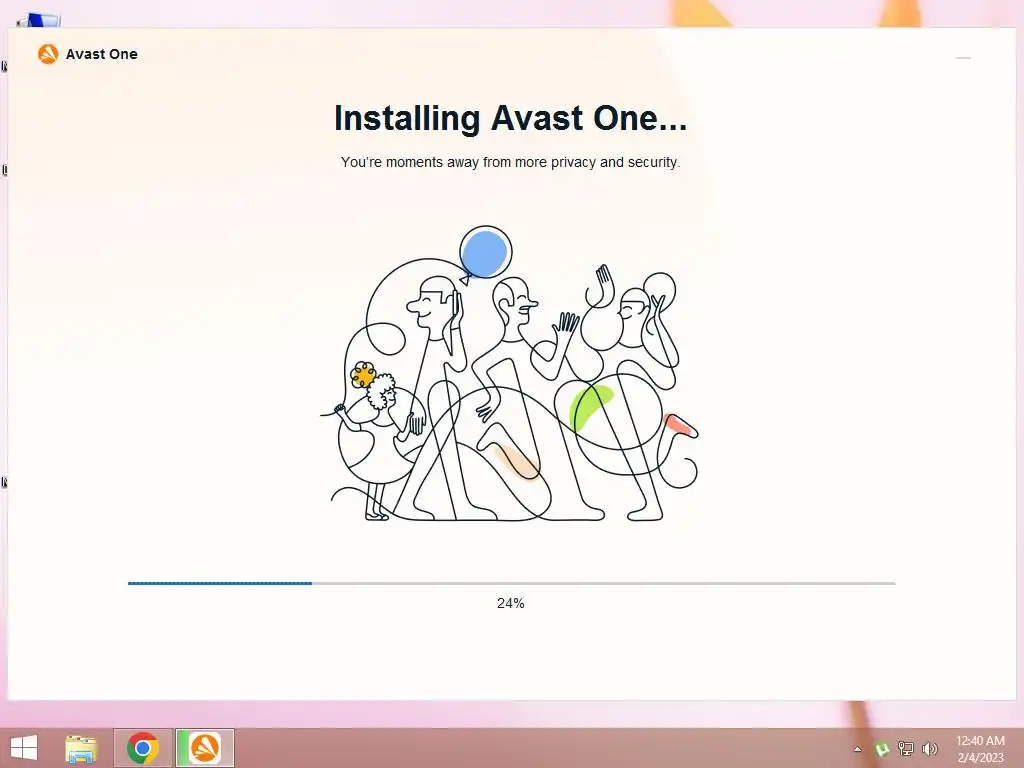Click the 24% progress text

click(511, 603)
